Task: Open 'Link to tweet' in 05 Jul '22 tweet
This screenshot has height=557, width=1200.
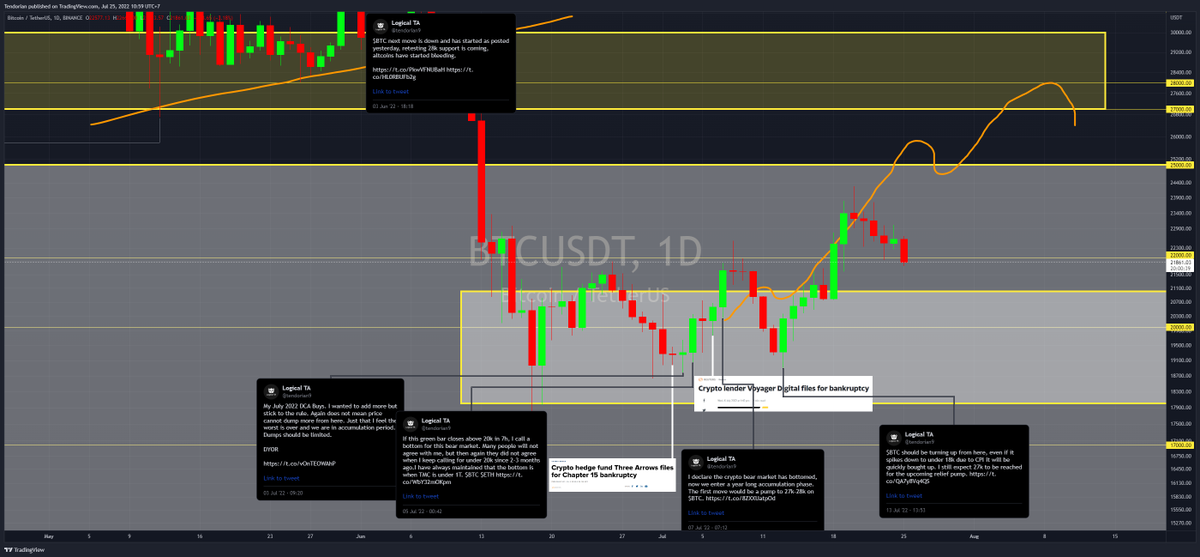Action: (x=421, y=496)
